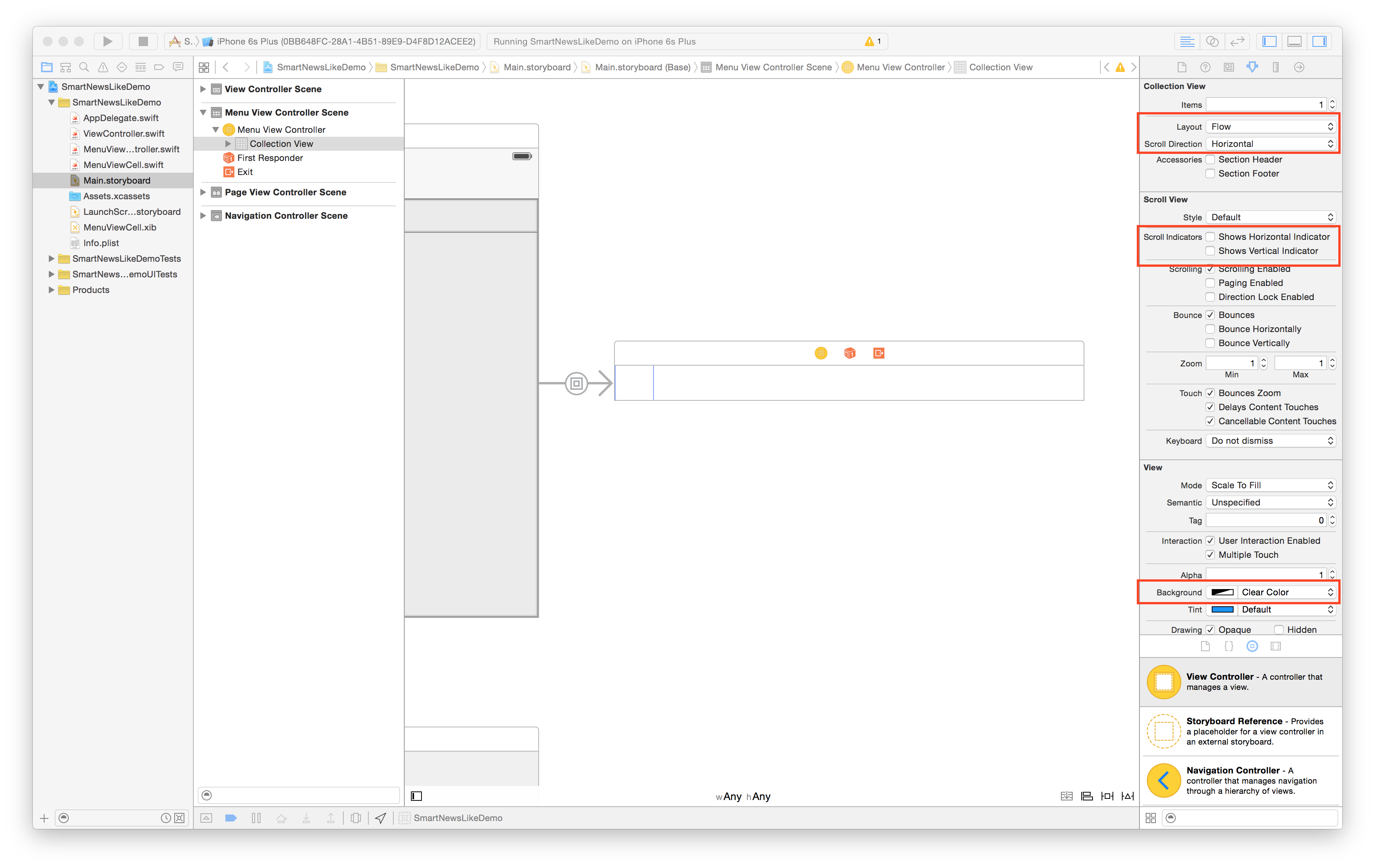
Task: Expand Page View Controller Scene
Action: tap(203, 192)
